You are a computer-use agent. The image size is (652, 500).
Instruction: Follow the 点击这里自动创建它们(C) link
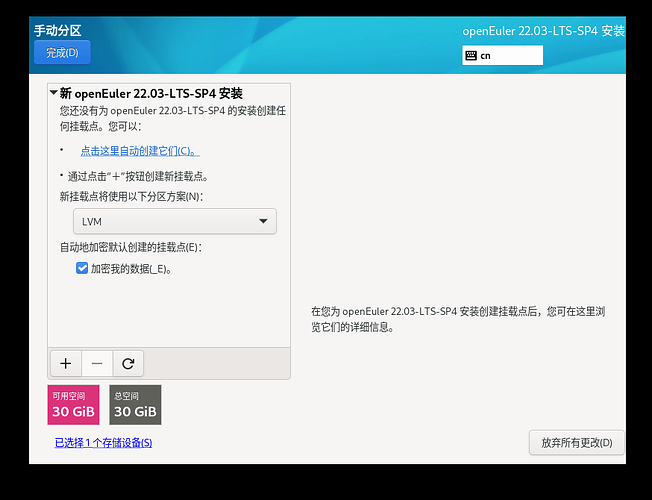[139, 151]
